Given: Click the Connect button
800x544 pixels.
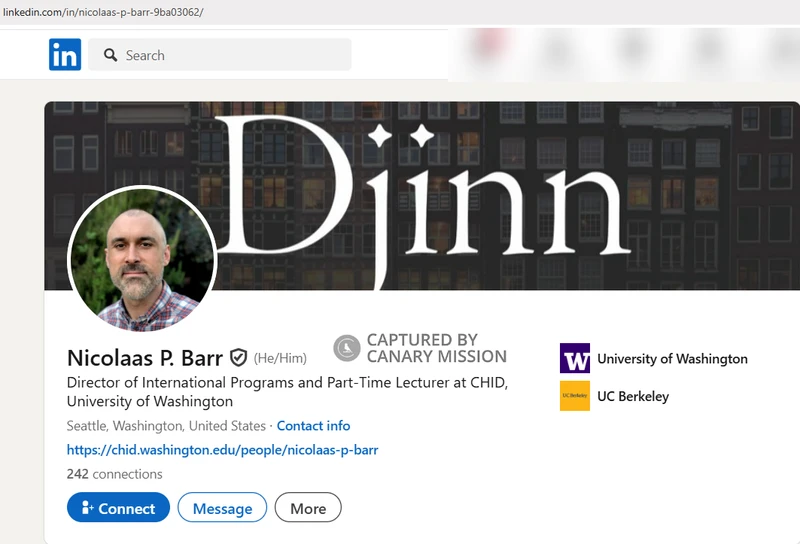Looking at the screenshot, I should [118, 507].
